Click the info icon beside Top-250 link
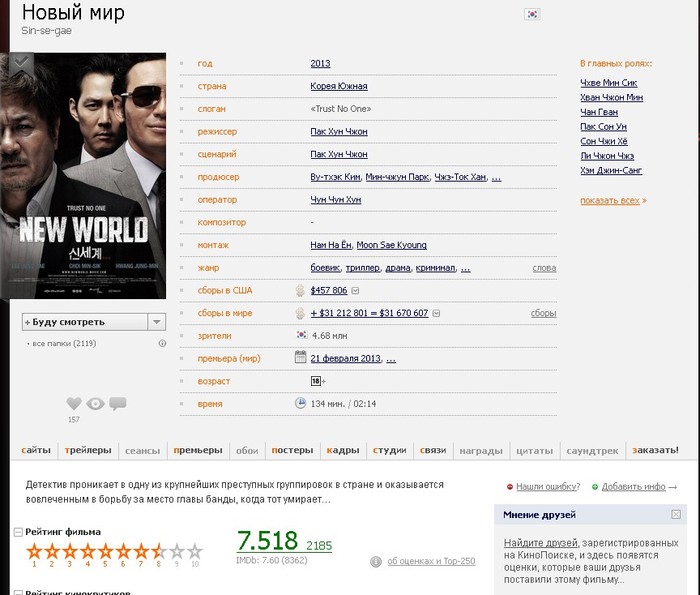This screenshot has height=595, width=700. [x=376, y=562]
